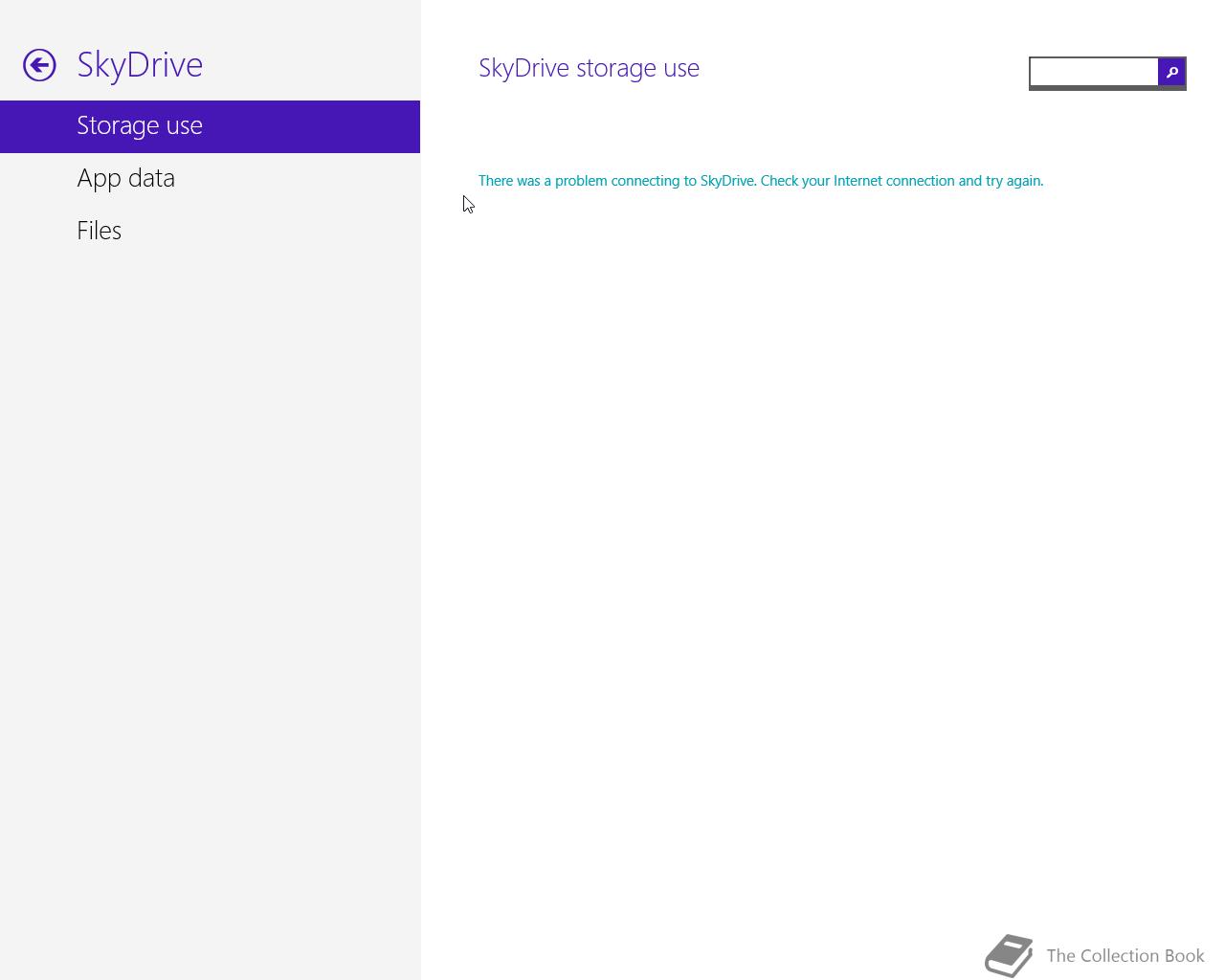Click the SkyDrive header title
The image size is (1225, 980).
click(140, 65)
